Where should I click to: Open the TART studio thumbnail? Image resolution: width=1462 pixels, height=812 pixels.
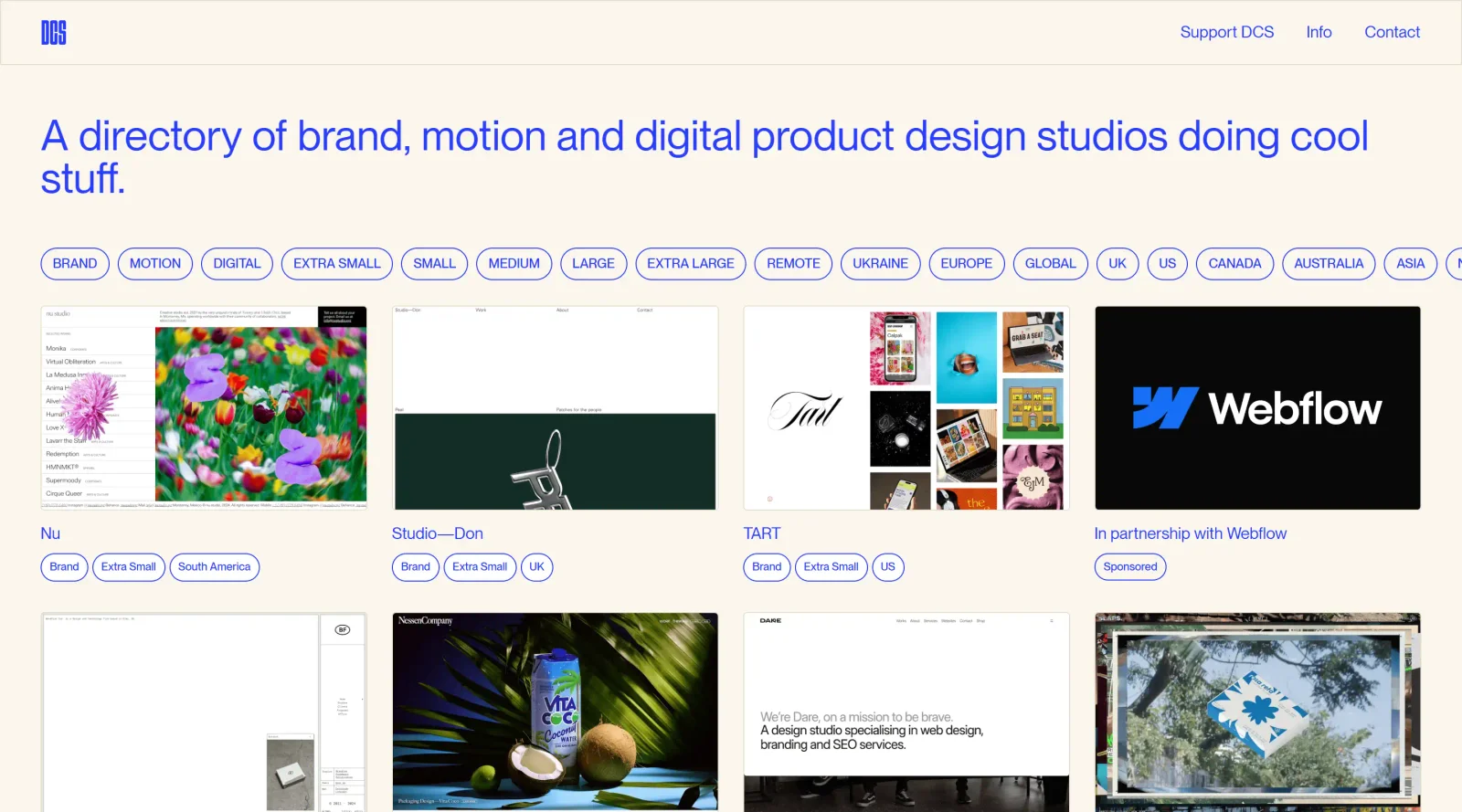(906, 407)
